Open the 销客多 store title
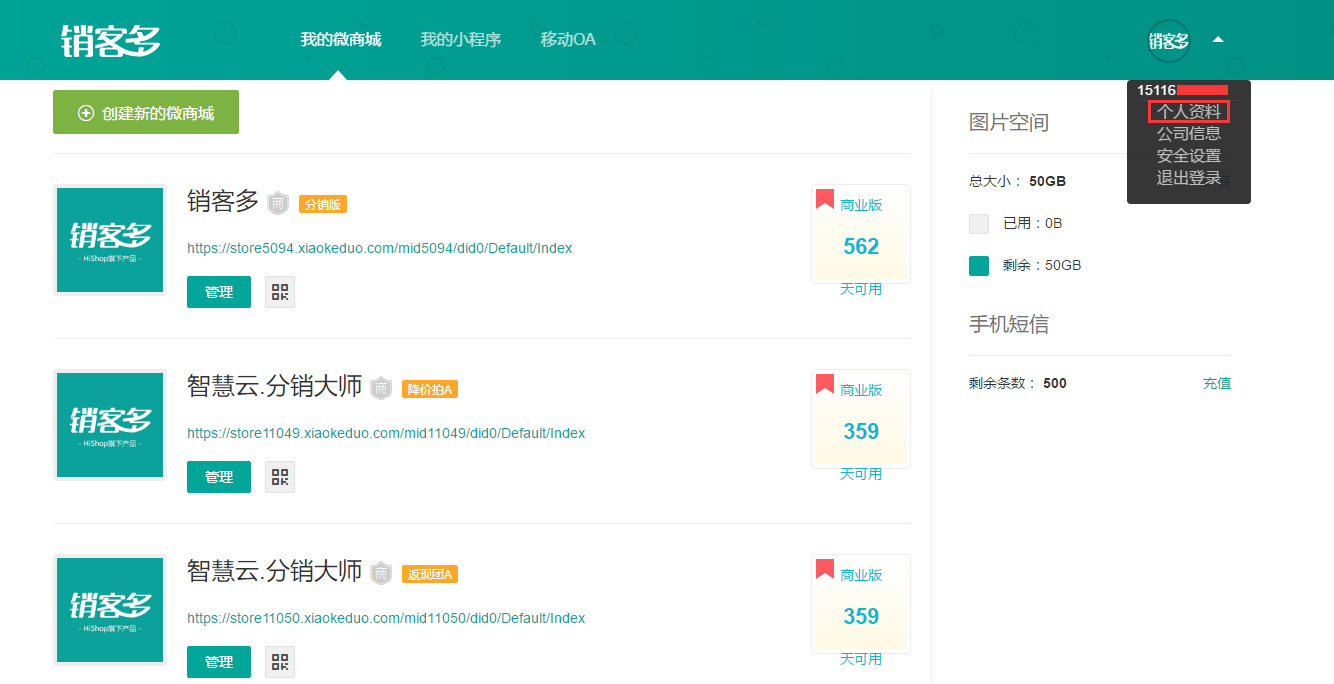Image resolution: width=1334 pixels, height=684 pixels. click(223, 202)
